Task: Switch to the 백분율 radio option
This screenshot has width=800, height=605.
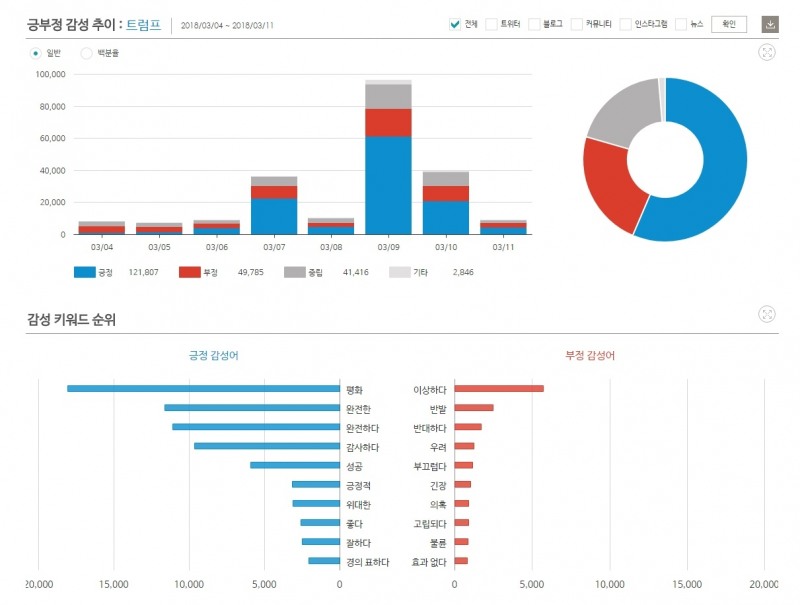Action: (x=86, y=53)
